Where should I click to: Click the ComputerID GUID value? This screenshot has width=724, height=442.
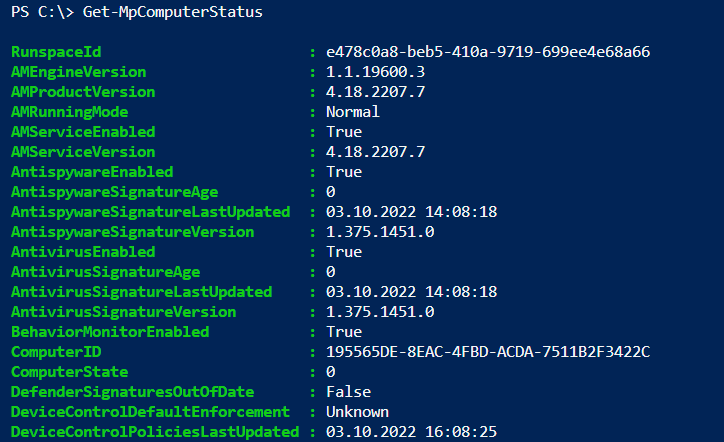pos(487,352)
